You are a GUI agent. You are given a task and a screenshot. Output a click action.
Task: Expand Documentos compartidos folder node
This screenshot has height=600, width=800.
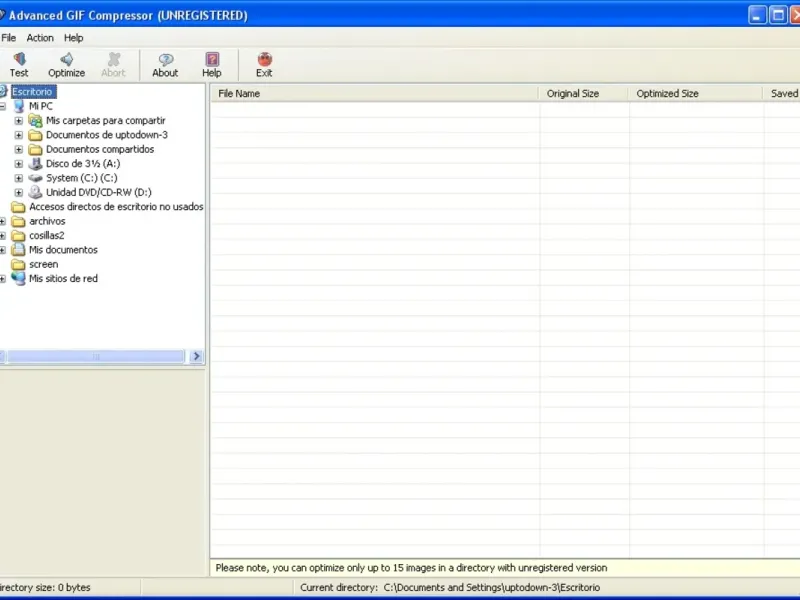(x=18, y=149)
